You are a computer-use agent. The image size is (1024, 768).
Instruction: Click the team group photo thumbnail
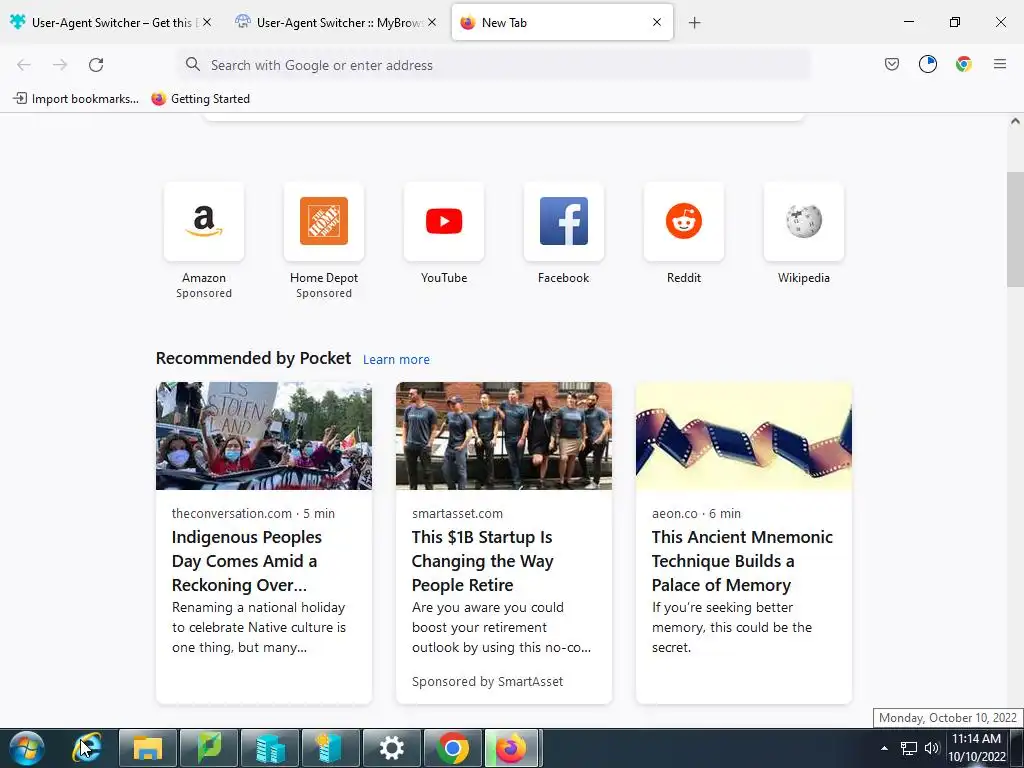pyautogui.click(x=504, y=436)
